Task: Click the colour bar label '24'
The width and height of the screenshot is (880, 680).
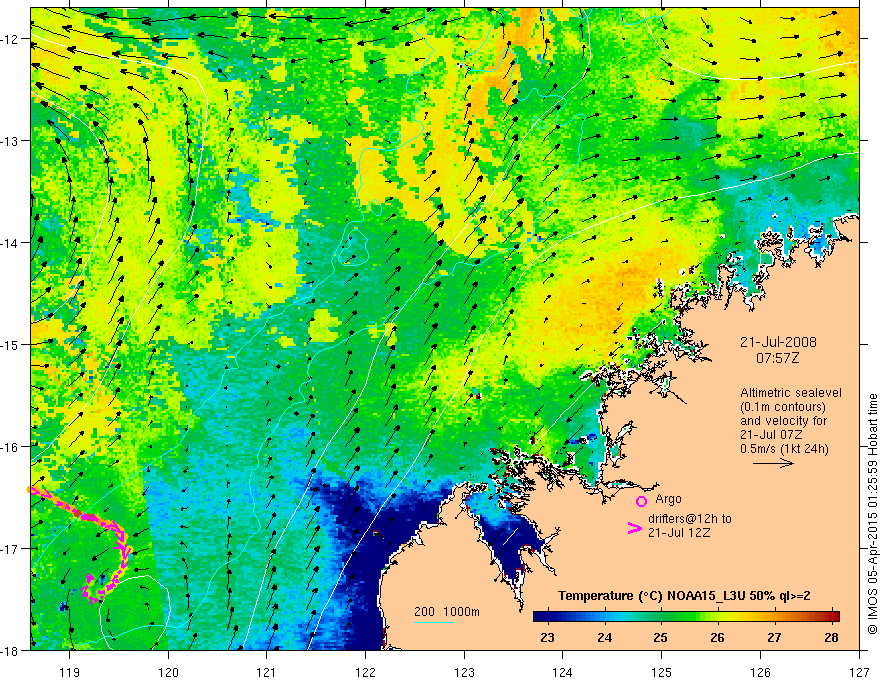Action: click(x=604, y=637)
